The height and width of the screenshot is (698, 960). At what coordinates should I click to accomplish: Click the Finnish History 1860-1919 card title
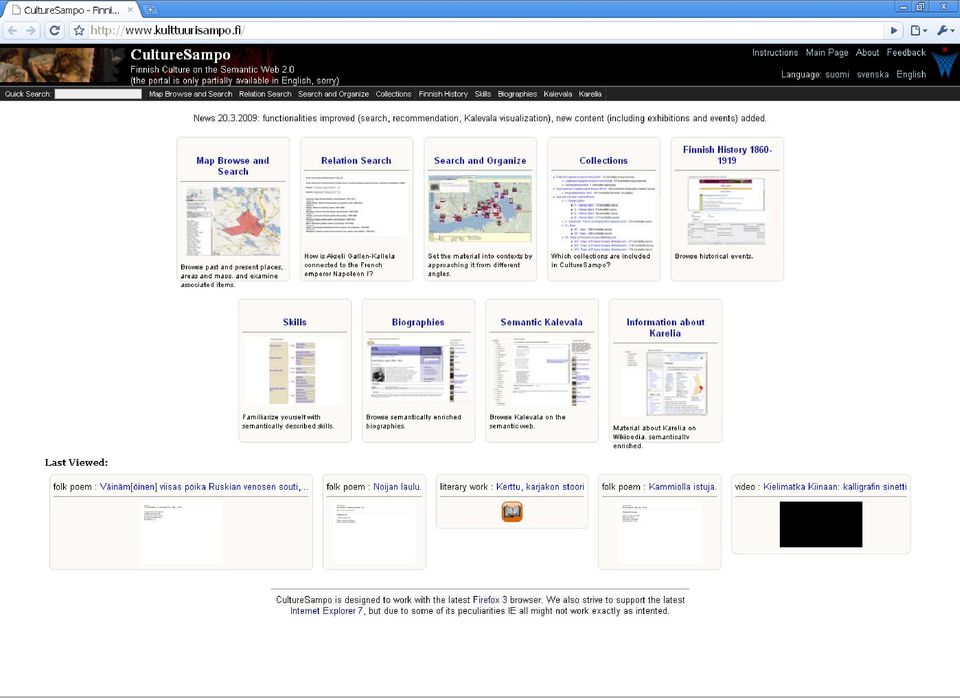coord(727,155)
